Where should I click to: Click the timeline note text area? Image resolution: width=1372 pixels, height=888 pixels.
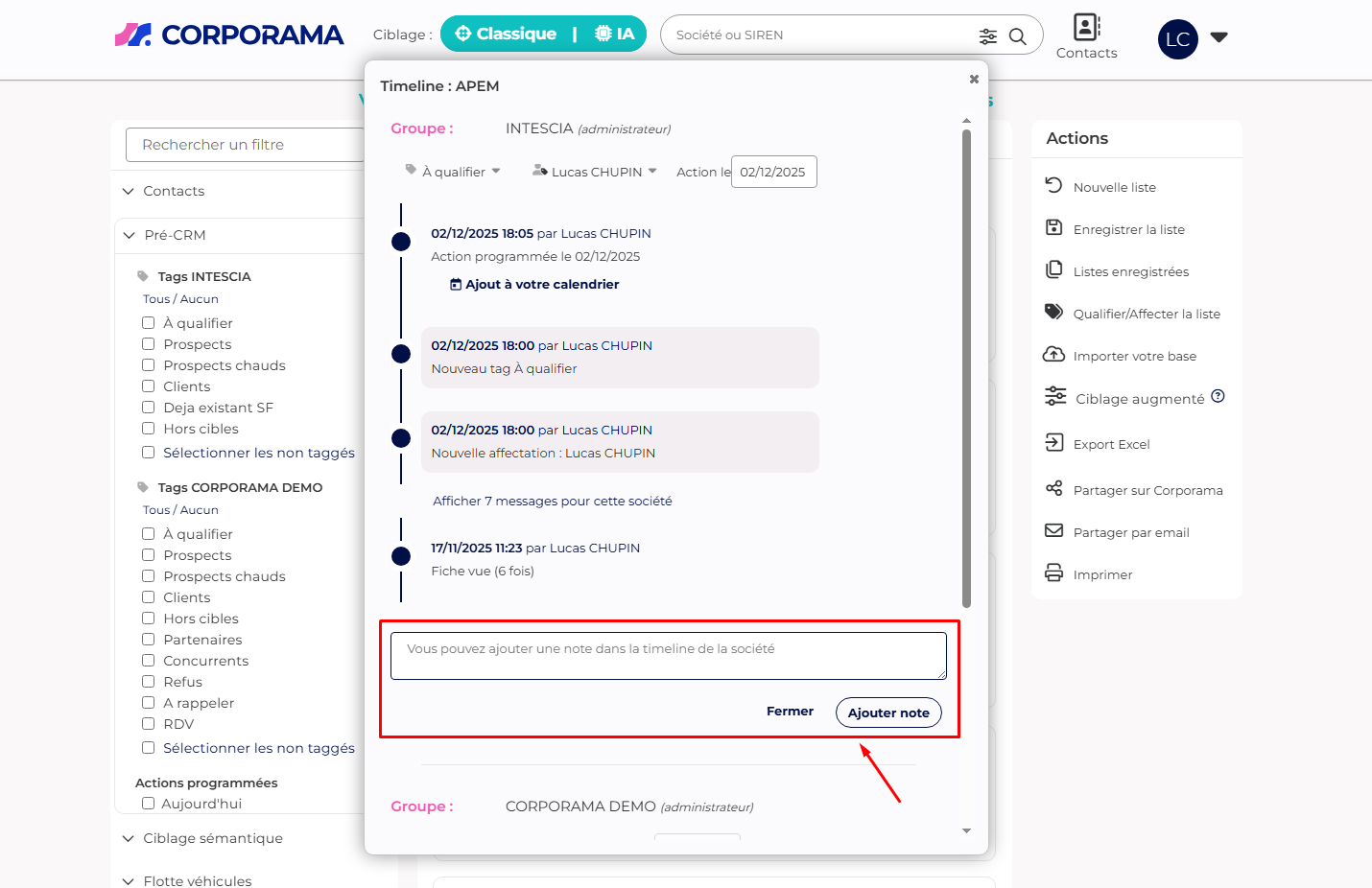tap(668, 656)
